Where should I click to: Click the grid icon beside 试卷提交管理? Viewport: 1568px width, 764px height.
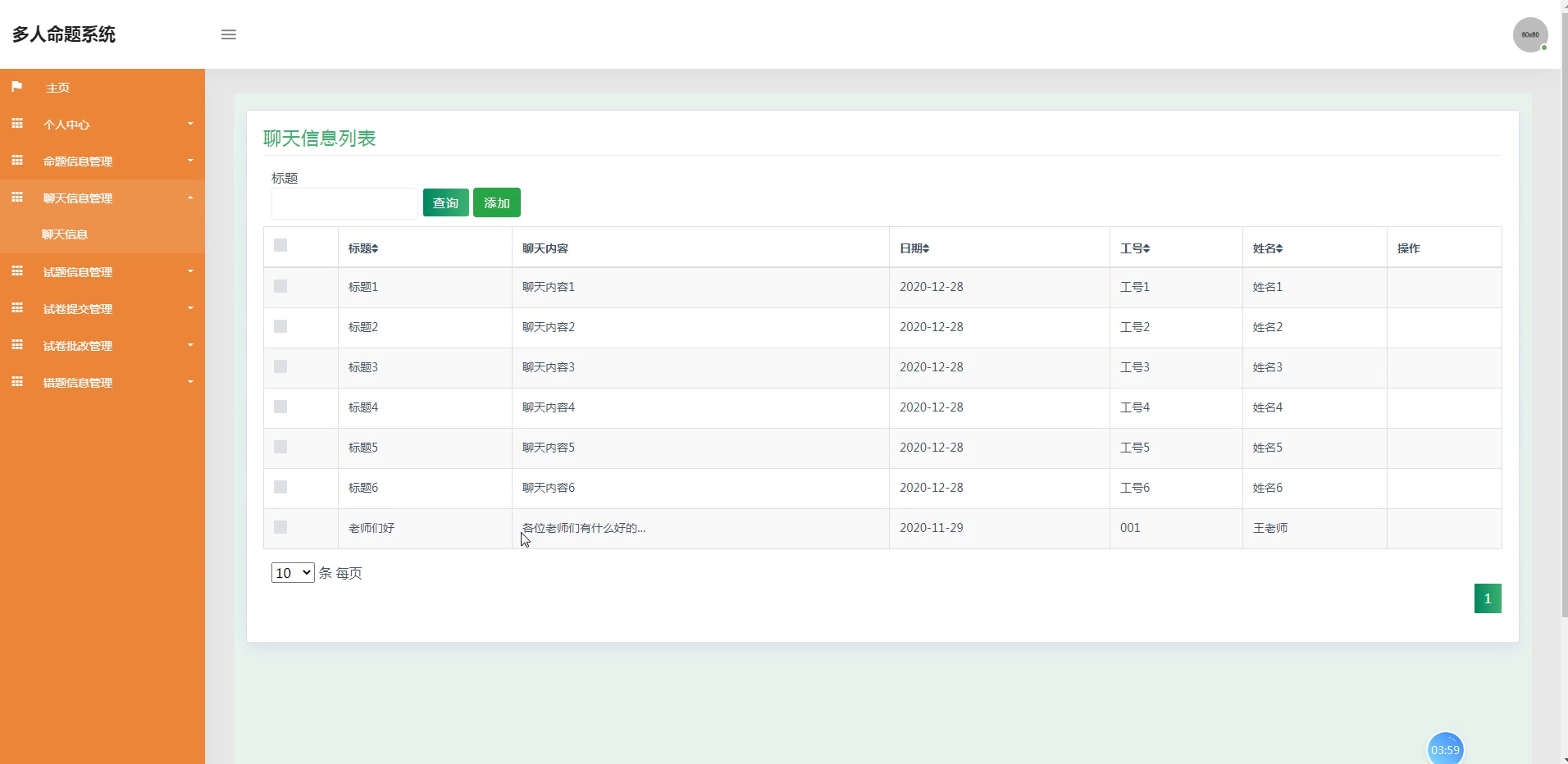point(16,308)
